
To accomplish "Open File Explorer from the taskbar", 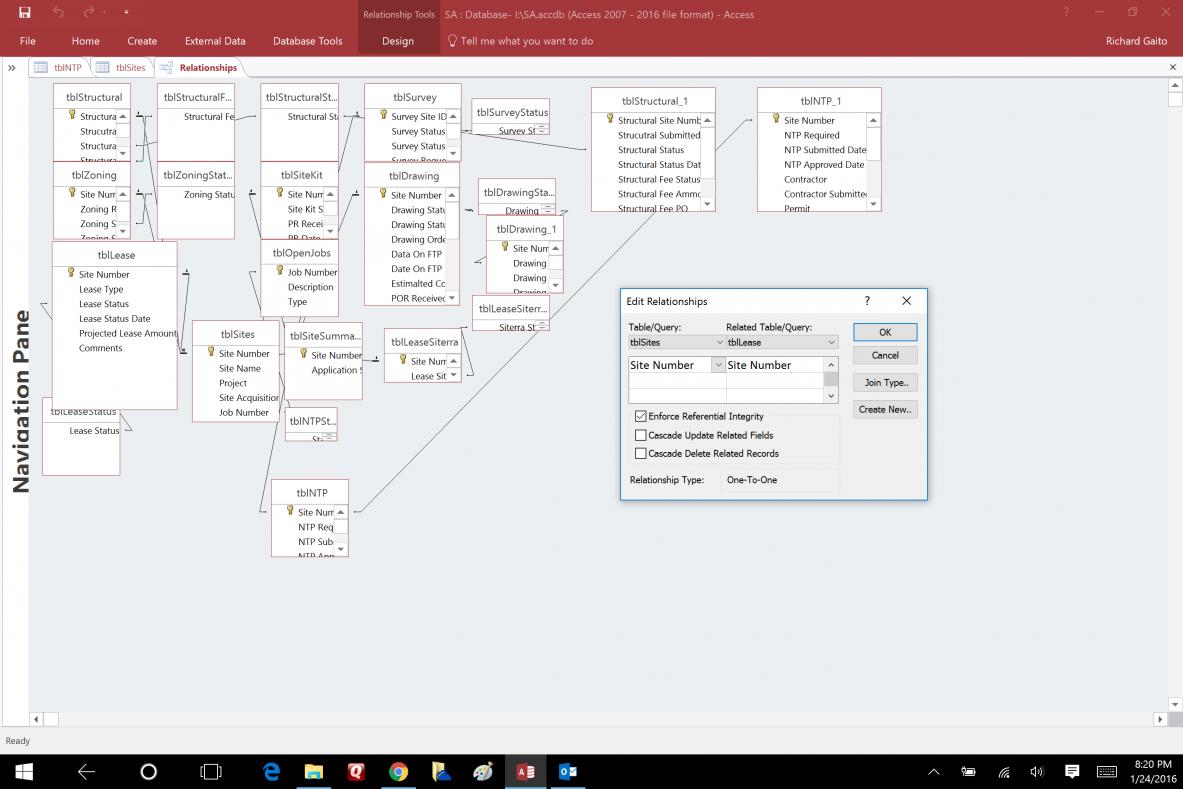I will click(x=314, y=771).
